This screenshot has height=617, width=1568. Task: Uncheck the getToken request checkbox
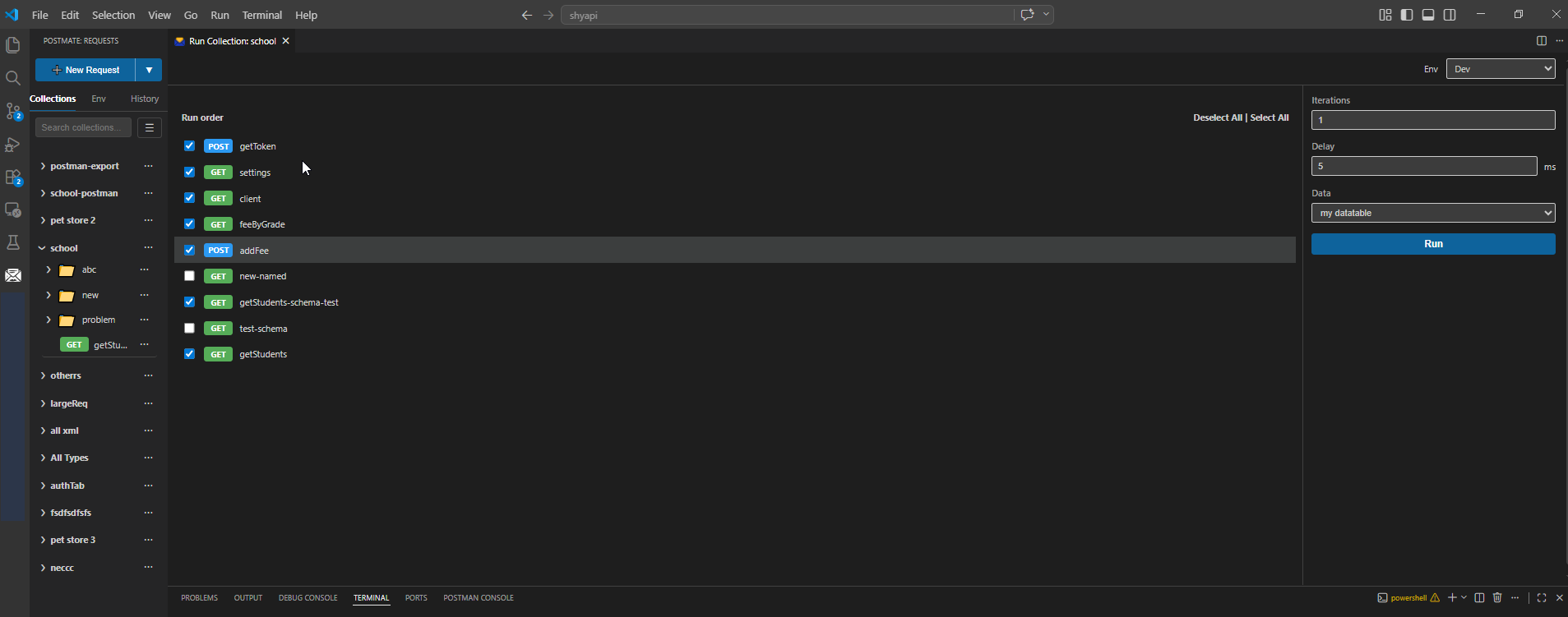189,146
